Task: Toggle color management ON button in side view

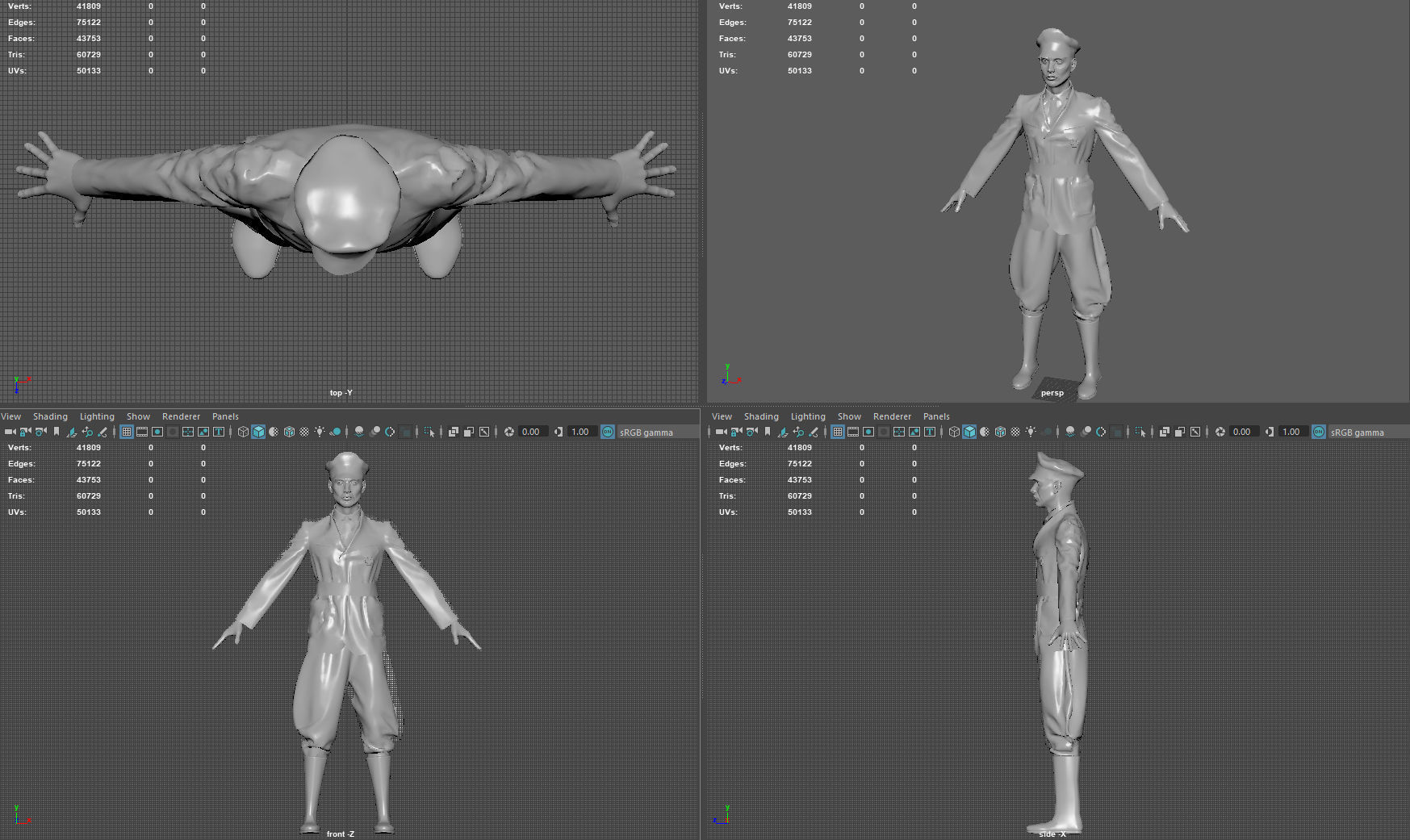Action: 1319,432
